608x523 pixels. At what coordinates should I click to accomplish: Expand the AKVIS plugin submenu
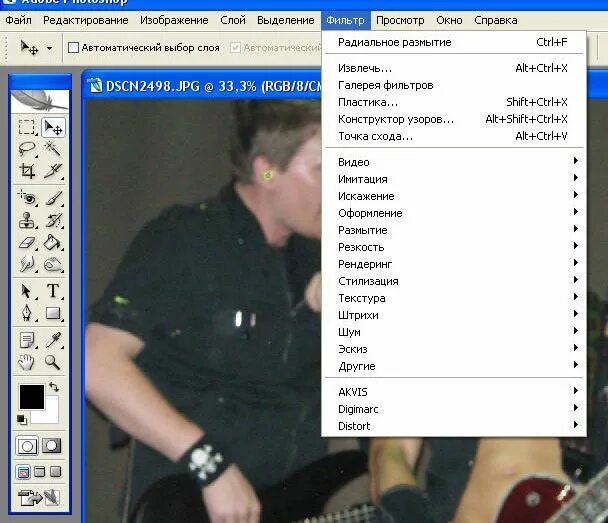click(454, 392)
